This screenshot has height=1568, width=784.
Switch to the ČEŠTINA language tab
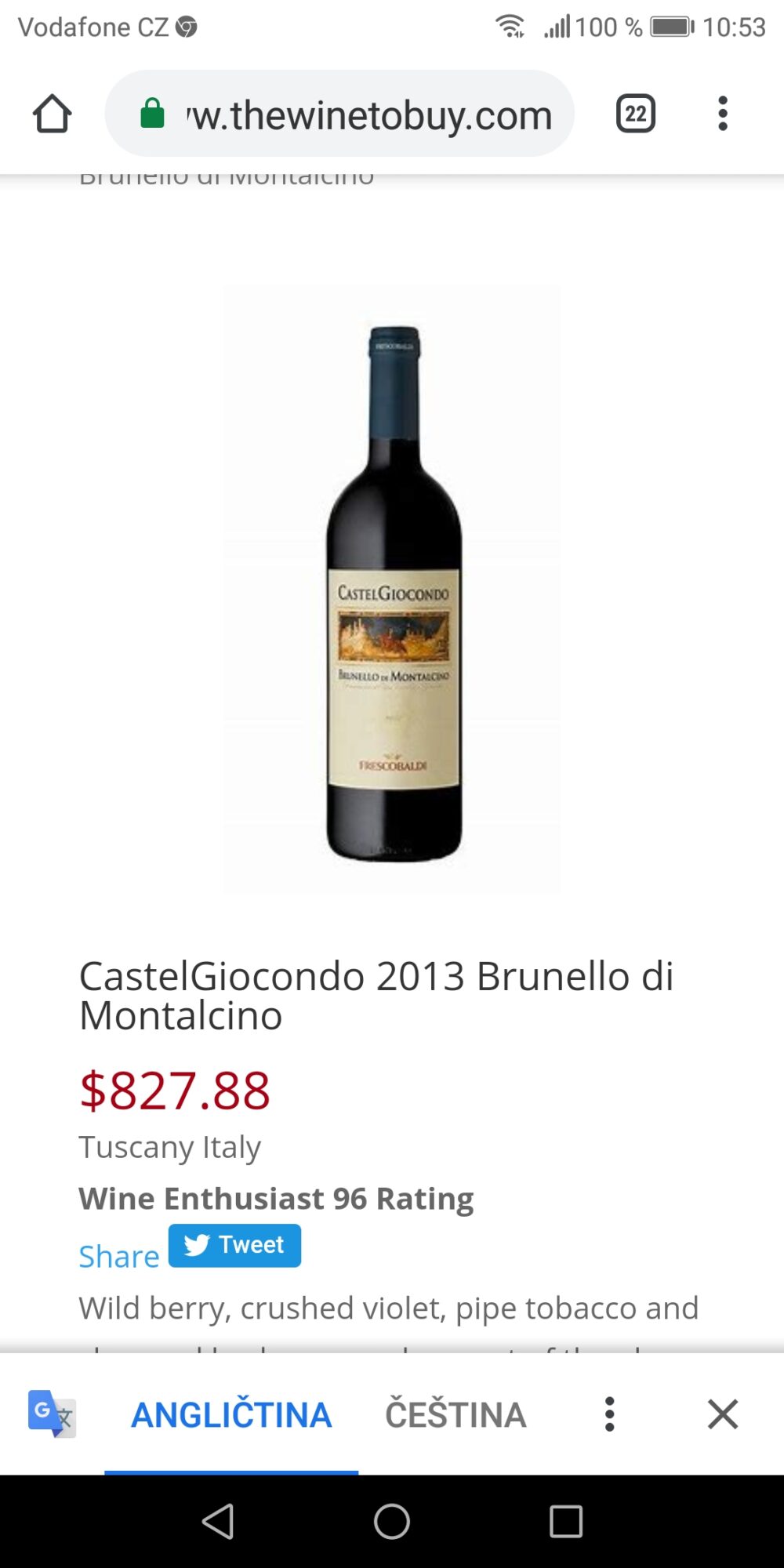click(x=456, y=1414)
